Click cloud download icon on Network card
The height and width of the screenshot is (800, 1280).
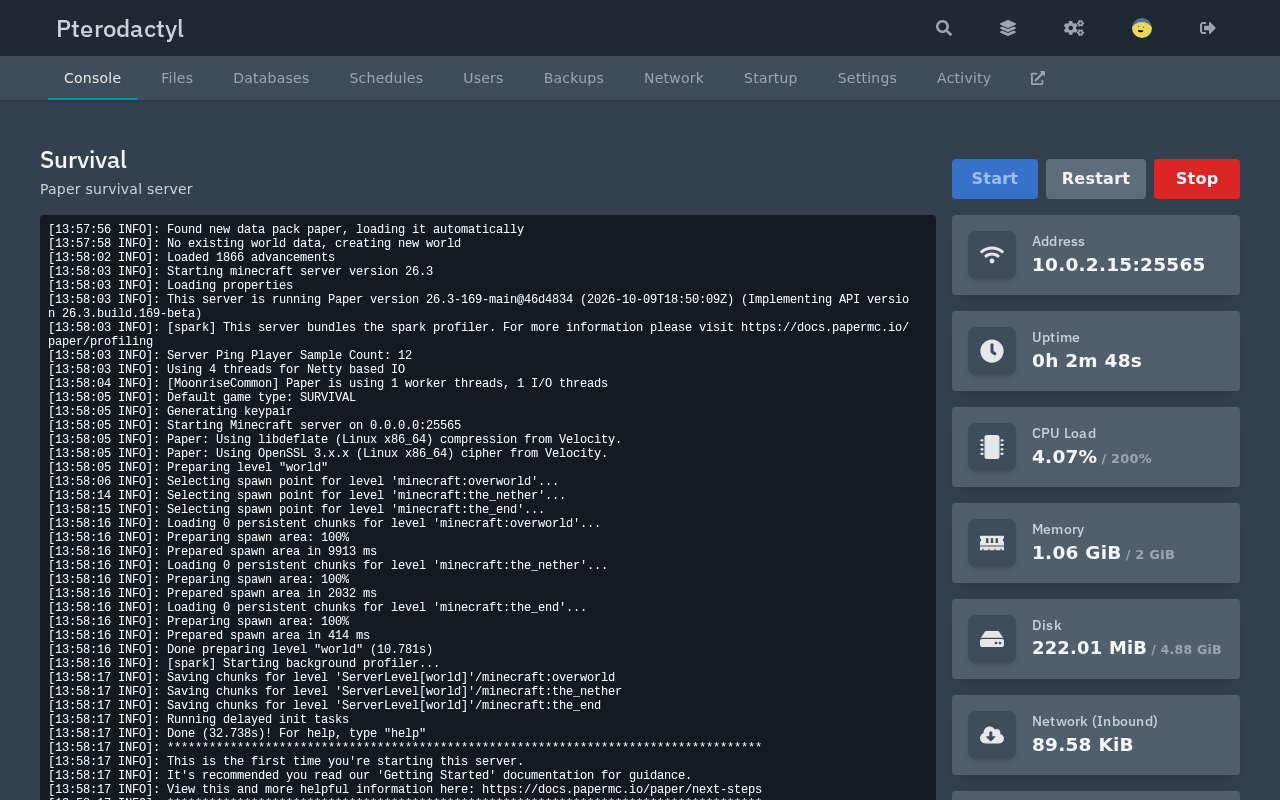(x=992, y=735)
